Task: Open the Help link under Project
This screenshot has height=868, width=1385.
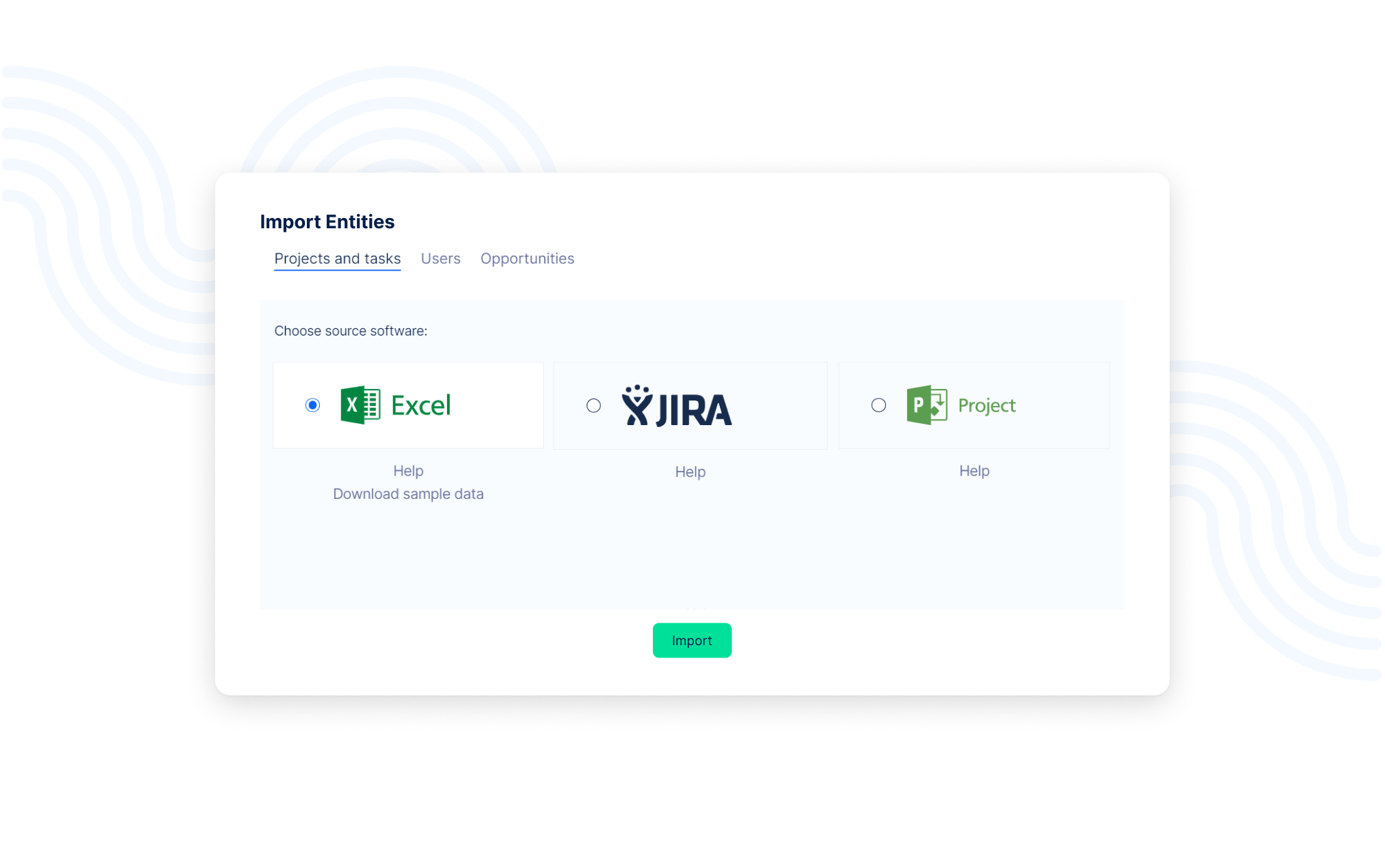Action: point(973,471)
